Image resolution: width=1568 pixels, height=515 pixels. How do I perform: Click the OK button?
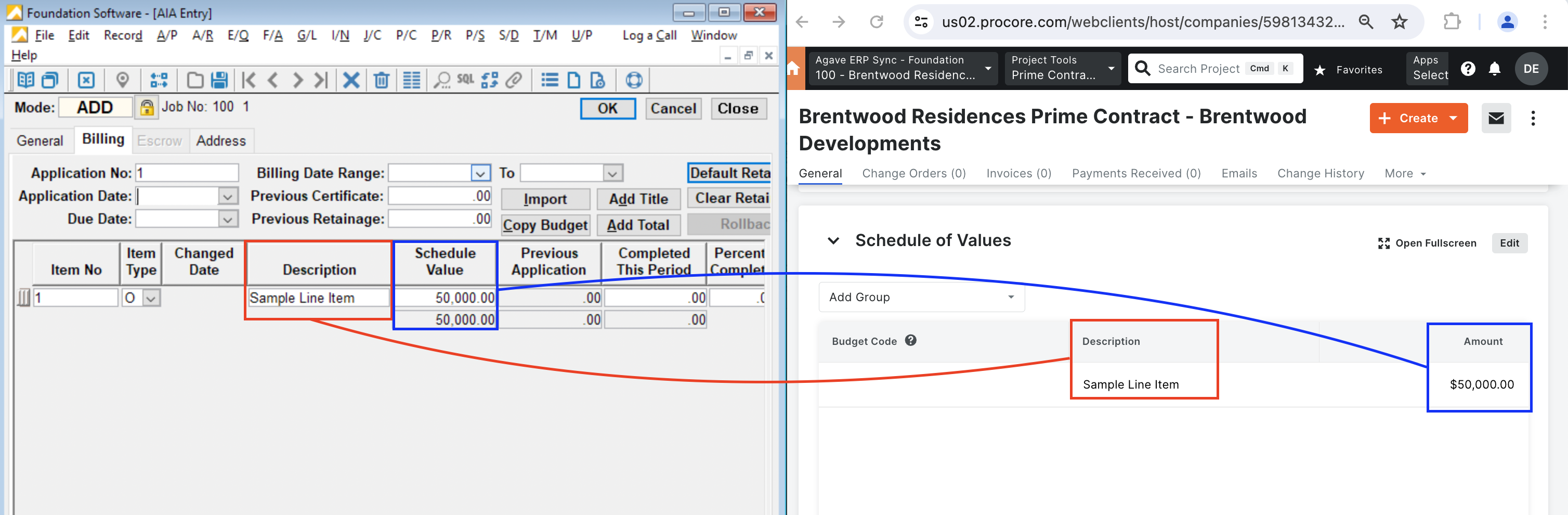click(x=607, y=108)
